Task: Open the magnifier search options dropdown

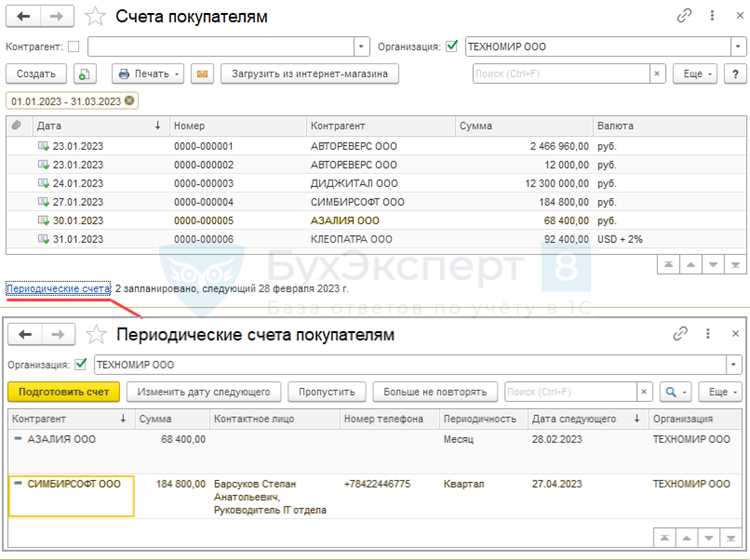Action: pos(675,392)
